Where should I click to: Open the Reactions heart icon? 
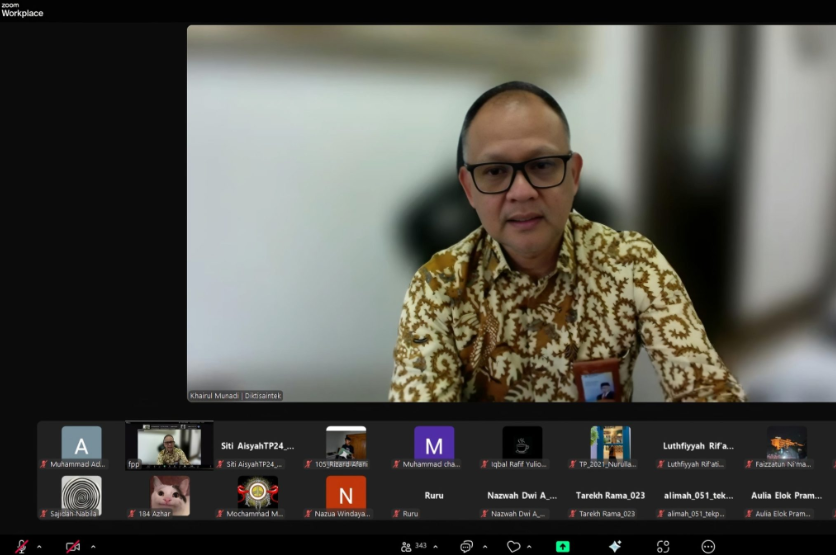[513, 546]
